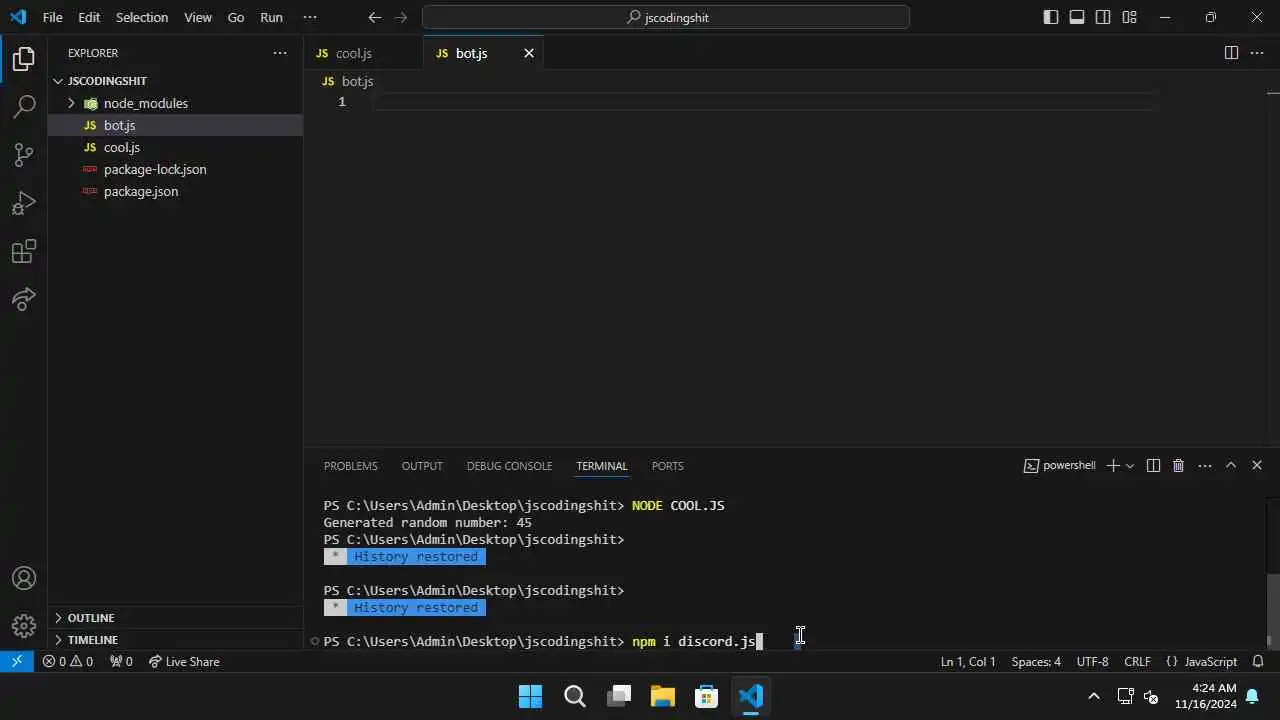1280x720 pixels.
Task: Open the Explorer view in activity bar
Action: [24, 59]
